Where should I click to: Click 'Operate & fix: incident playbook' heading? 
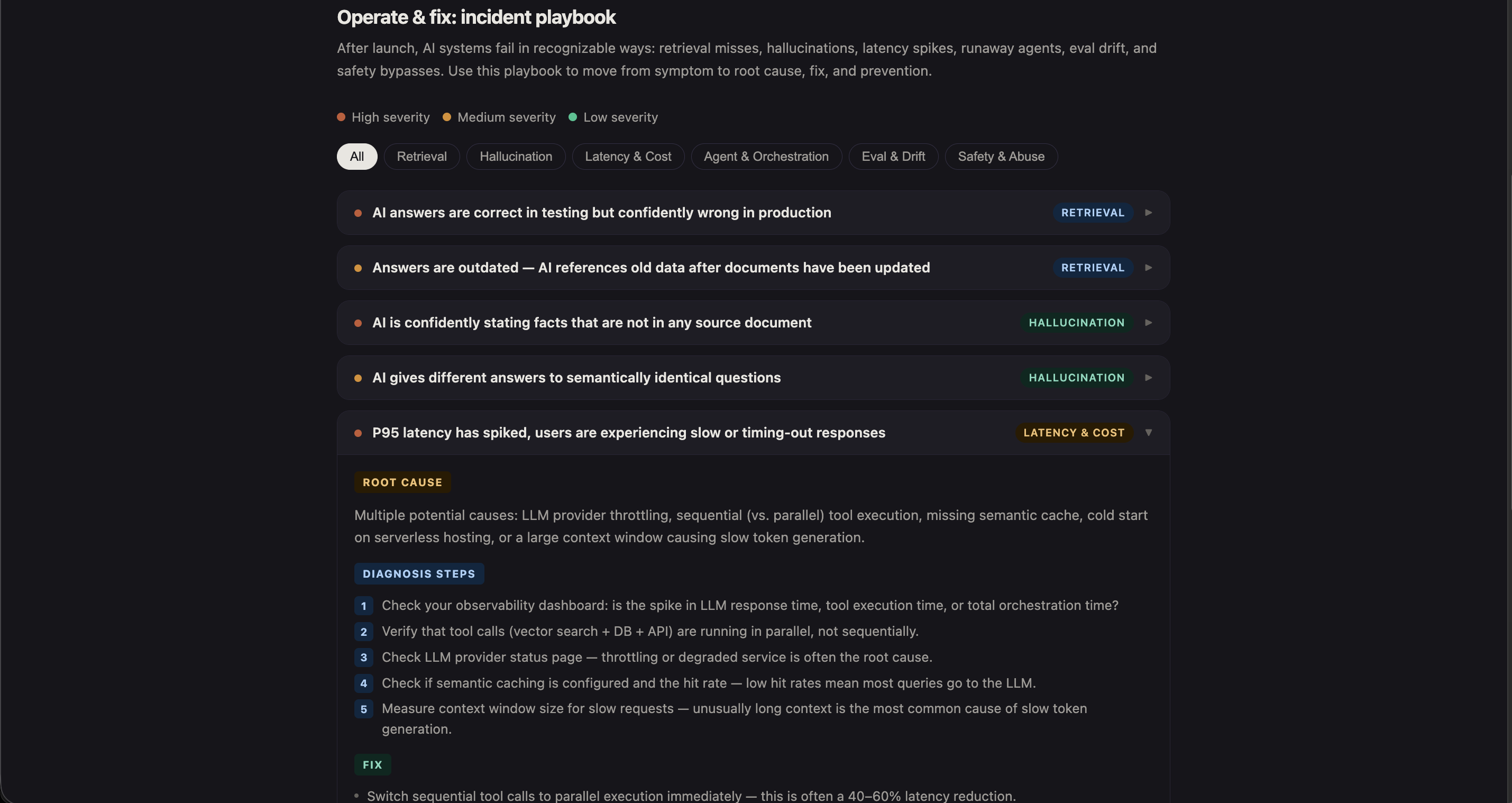tap(476, 17)
